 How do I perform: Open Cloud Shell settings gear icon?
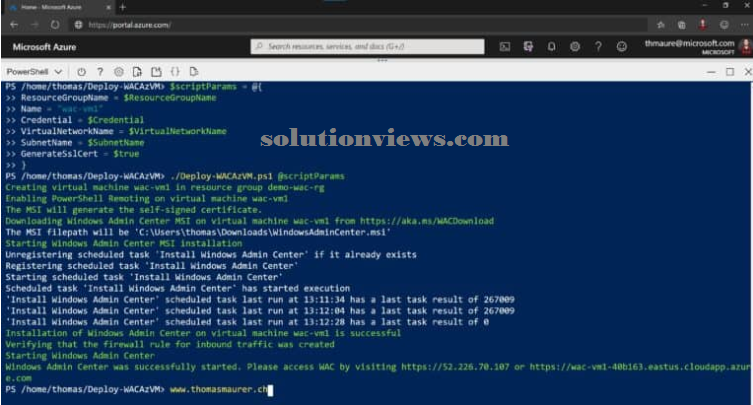[x=119, y=72]
